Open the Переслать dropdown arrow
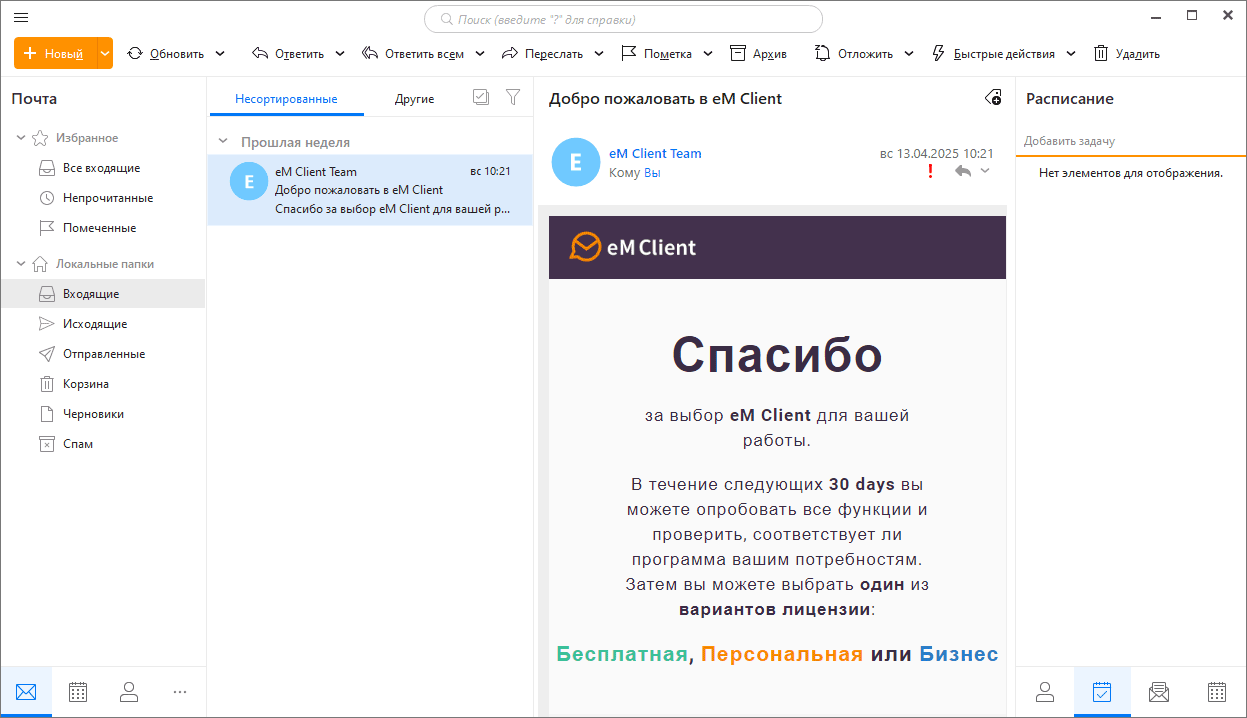1247x718 pixels. pyautogui.click(x=599, y=54)
